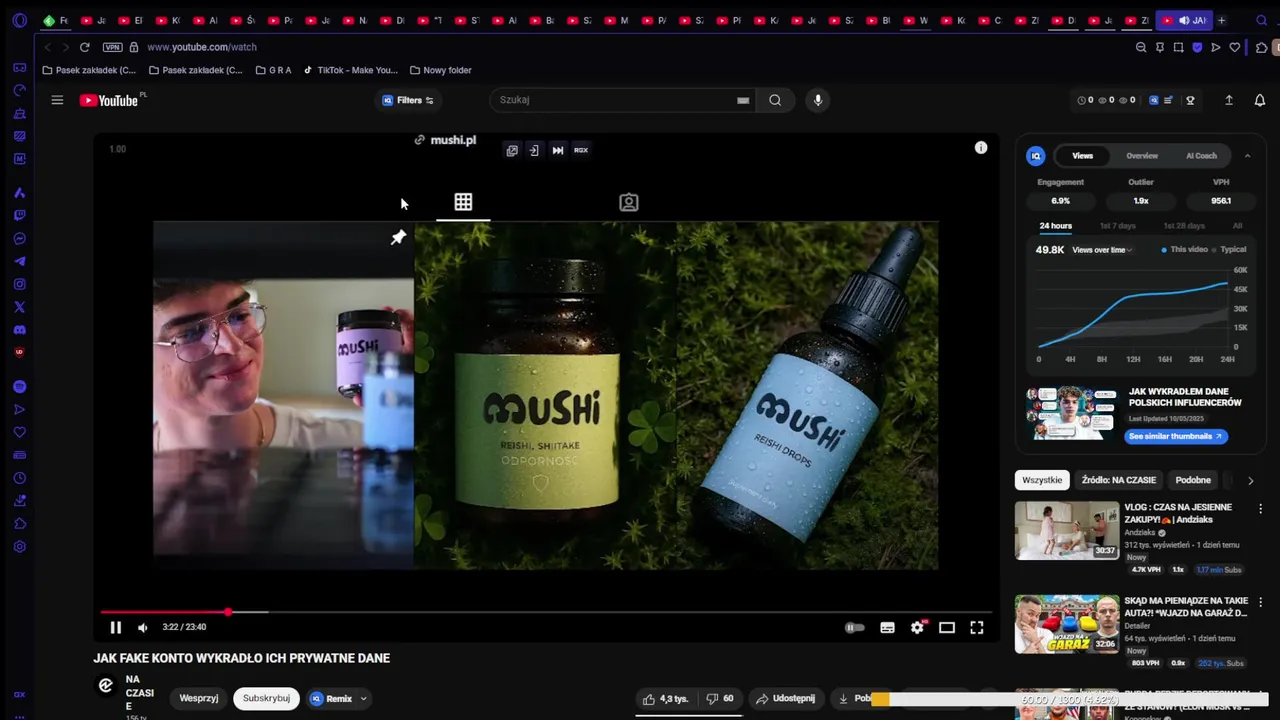Click the upload arrow icon in YouTube header
Viewport: 1280px width, 720px height.
1229,100
